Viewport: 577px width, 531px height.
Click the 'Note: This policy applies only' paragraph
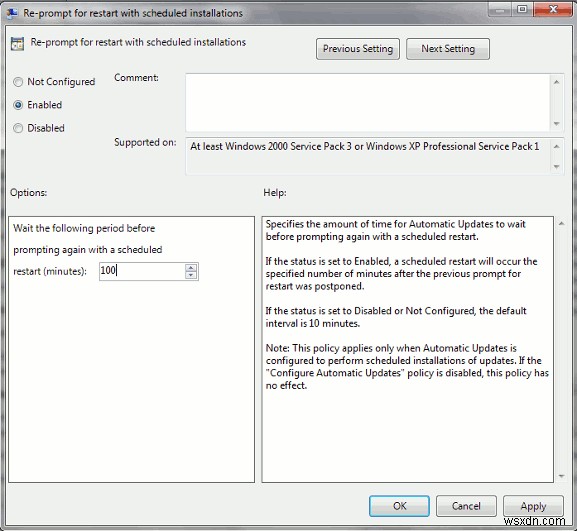click(407, 367)
